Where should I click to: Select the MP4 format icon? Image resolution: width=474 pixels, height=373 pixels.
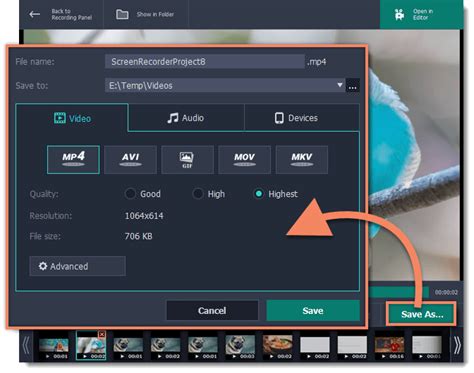point(73,160)
